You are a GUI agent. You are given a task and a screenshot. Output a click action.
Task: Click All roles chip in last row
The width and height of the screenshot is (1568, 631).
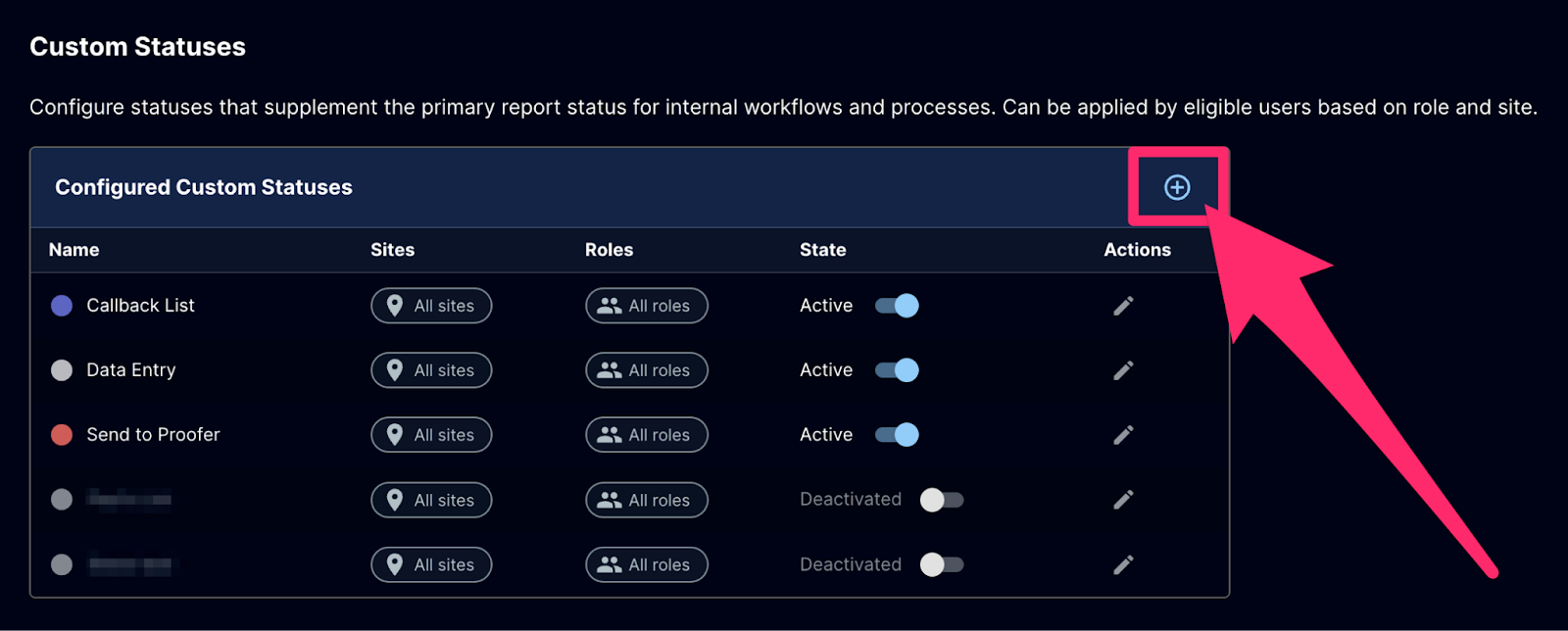[647, 564]
